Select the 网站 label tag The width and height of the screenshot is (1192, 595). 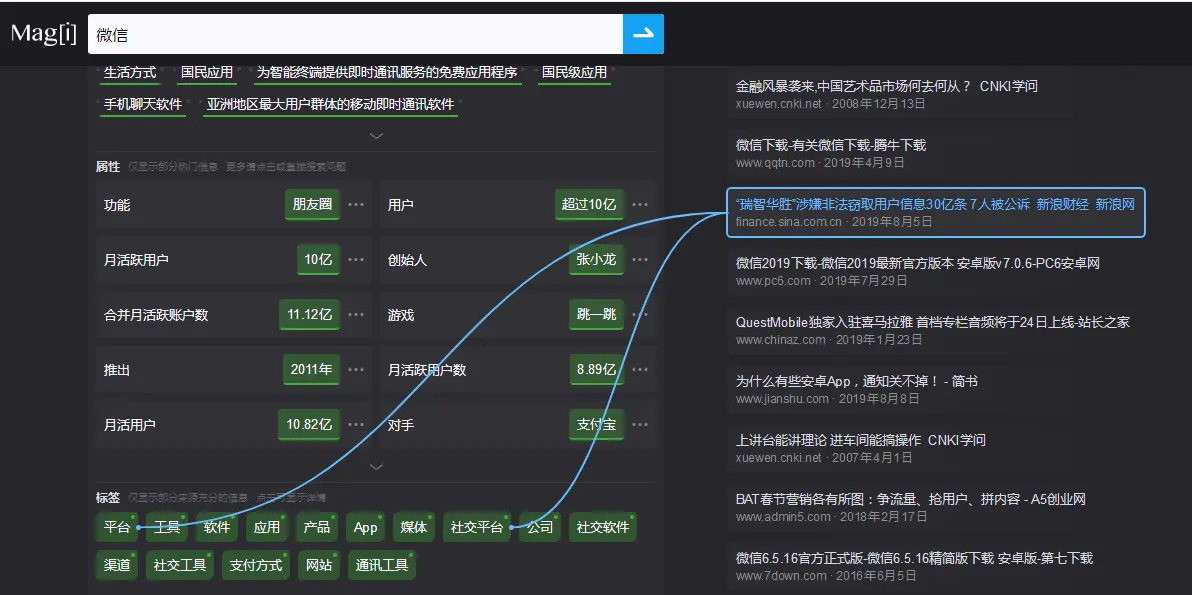[x=319, y=565]
